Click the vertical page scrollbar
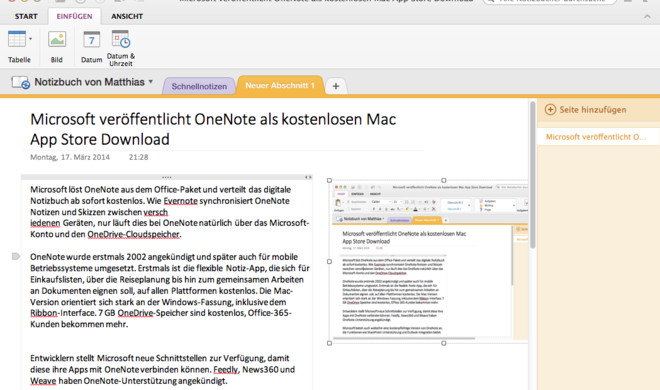Screen dimensions: 660x390 tap(532, 175)
